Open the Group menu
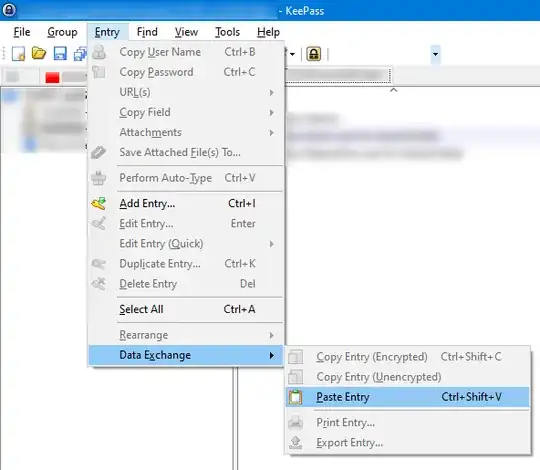Screen dimensions: 540x470 pos(62,32)
